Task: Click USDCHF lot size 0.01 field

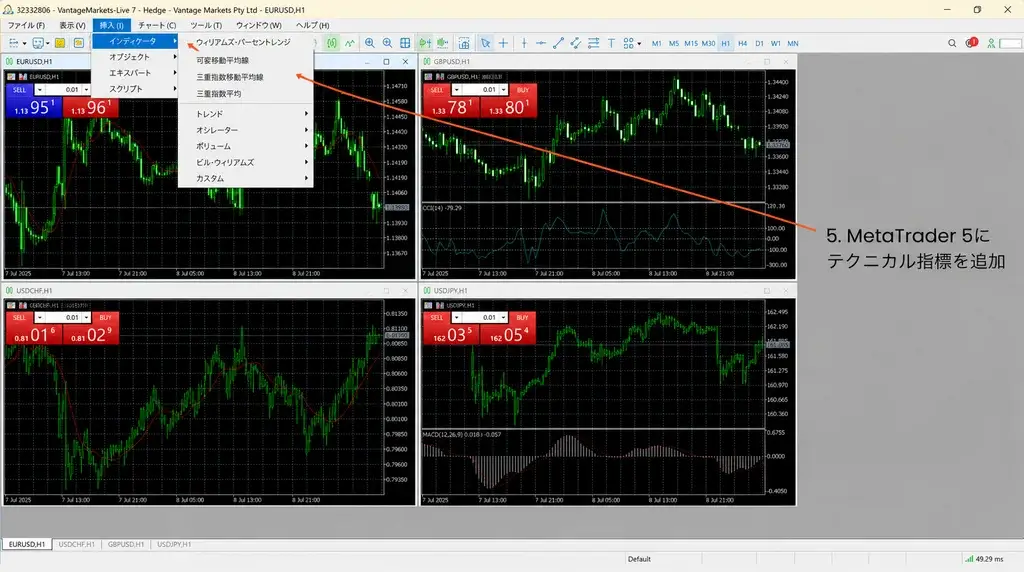Action: pos(63,317)
